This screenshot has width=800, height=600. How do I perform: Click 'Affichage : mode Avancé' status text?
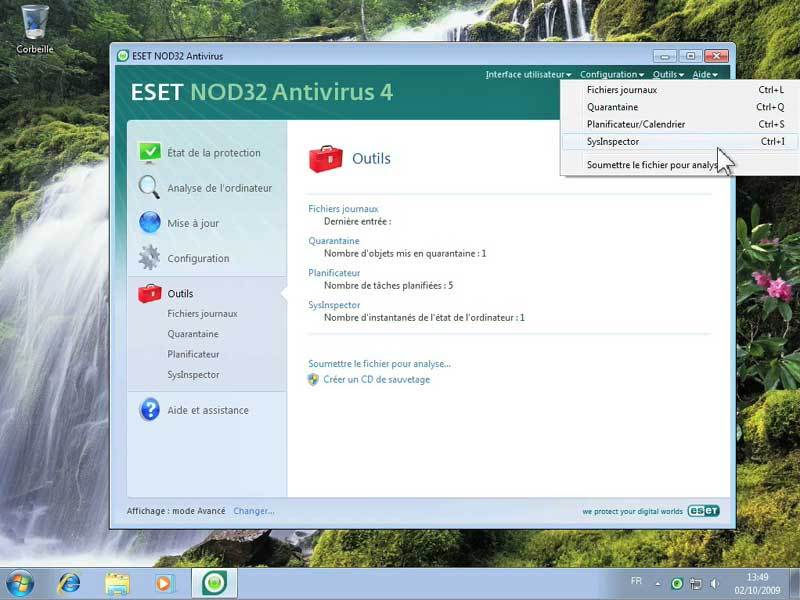176,511
